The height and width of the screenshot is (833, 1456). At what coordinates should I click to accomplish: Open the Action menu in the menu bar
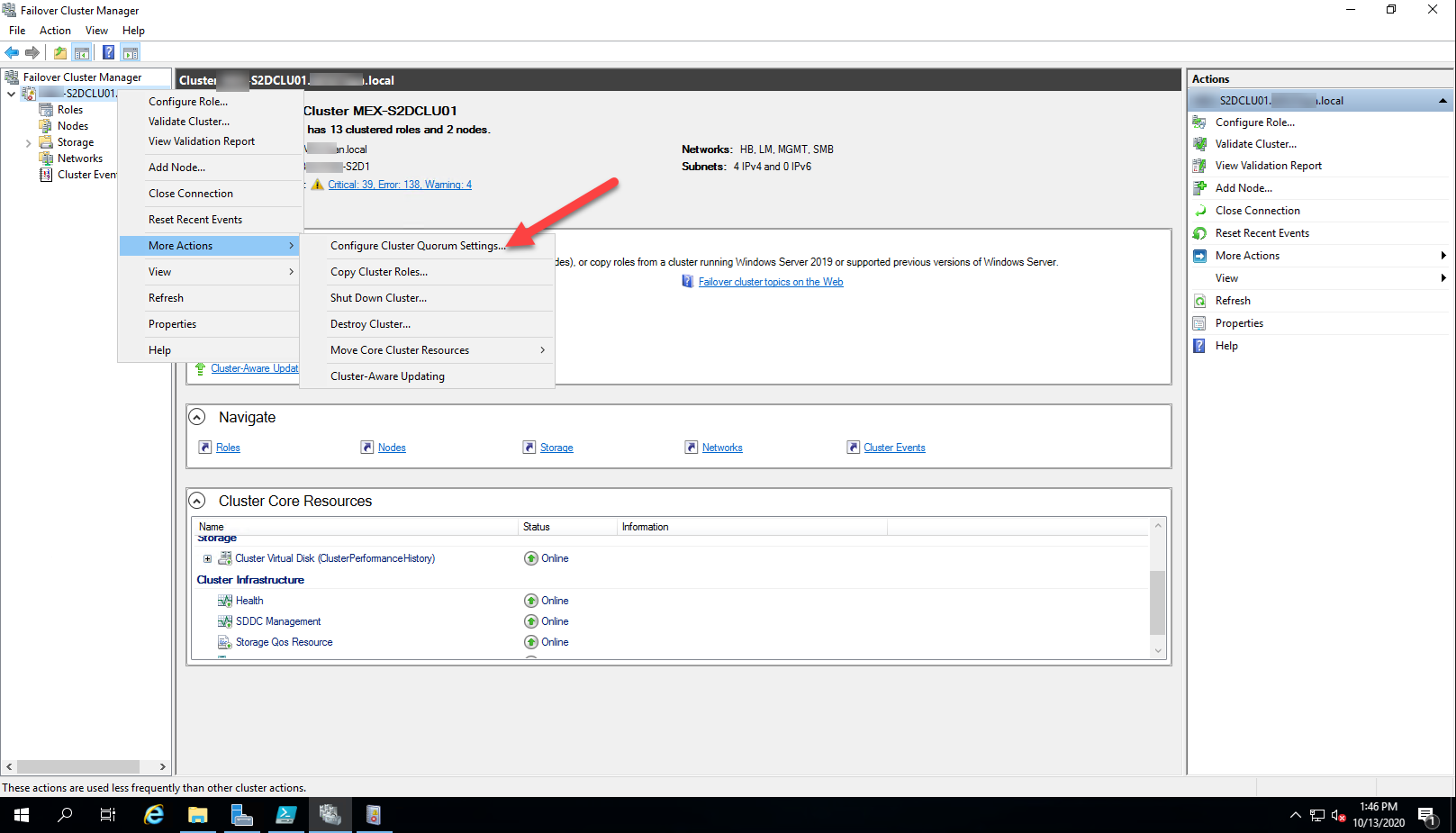tap(54, 30)
